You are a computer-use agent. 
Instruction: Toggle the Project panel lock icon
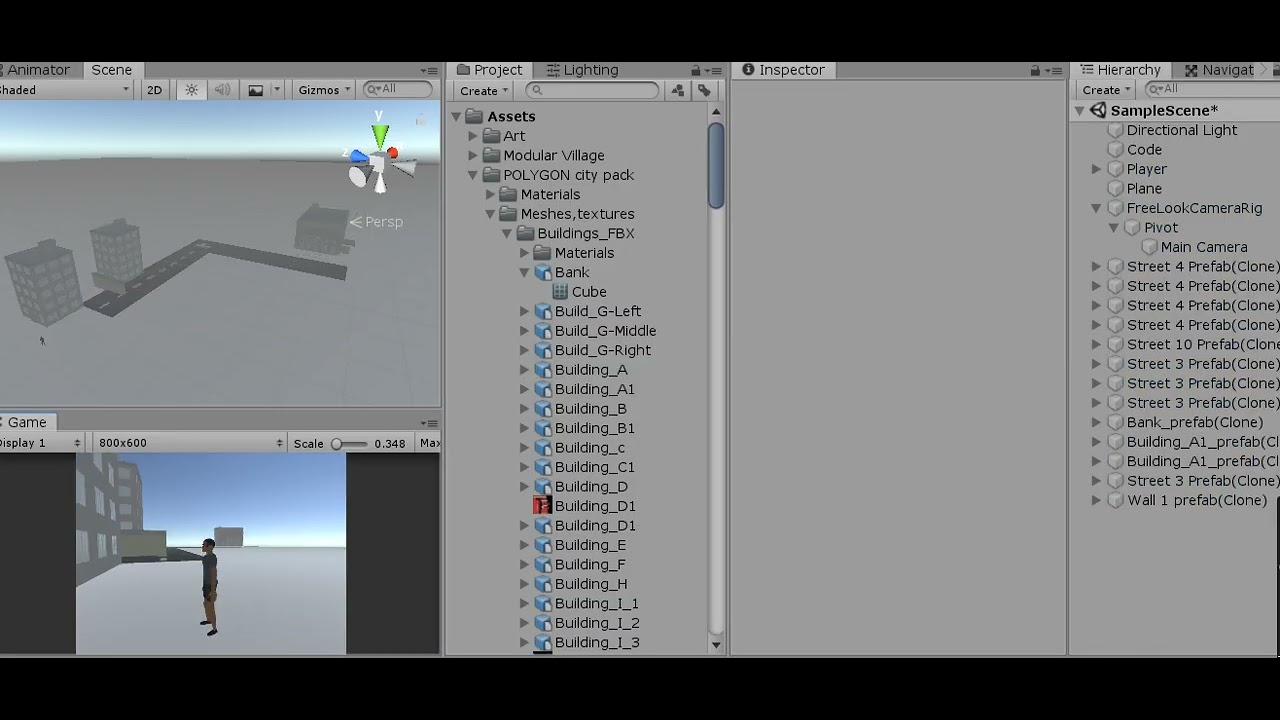[696, 70]
